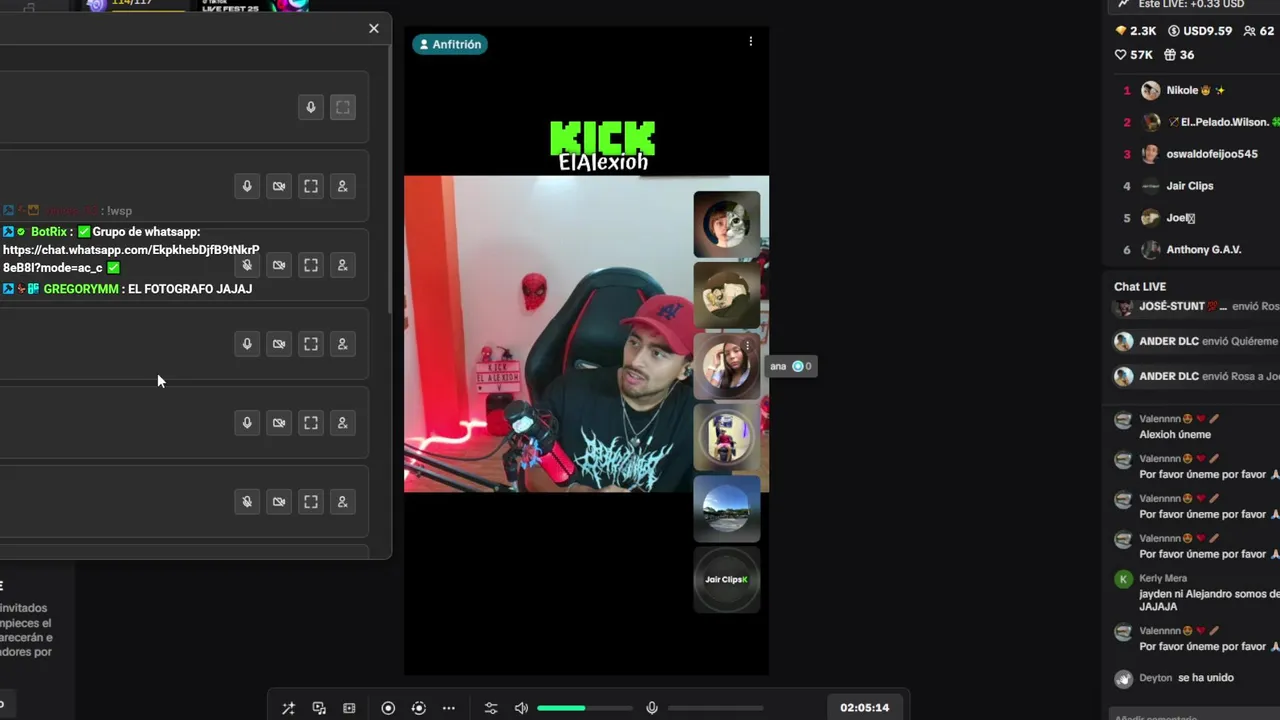This screenshot has height=720, width=1280.
Task: Unmute microphone in the sixth guest slot
Action: (x=247, y=502)
